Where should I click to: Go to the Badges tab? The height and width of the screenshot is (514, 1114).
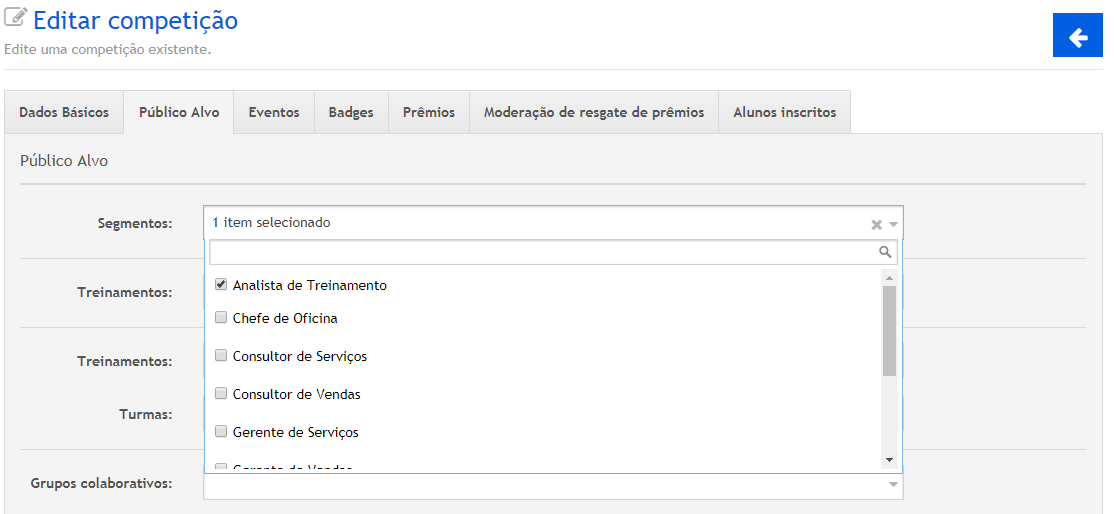click(351, 112)
